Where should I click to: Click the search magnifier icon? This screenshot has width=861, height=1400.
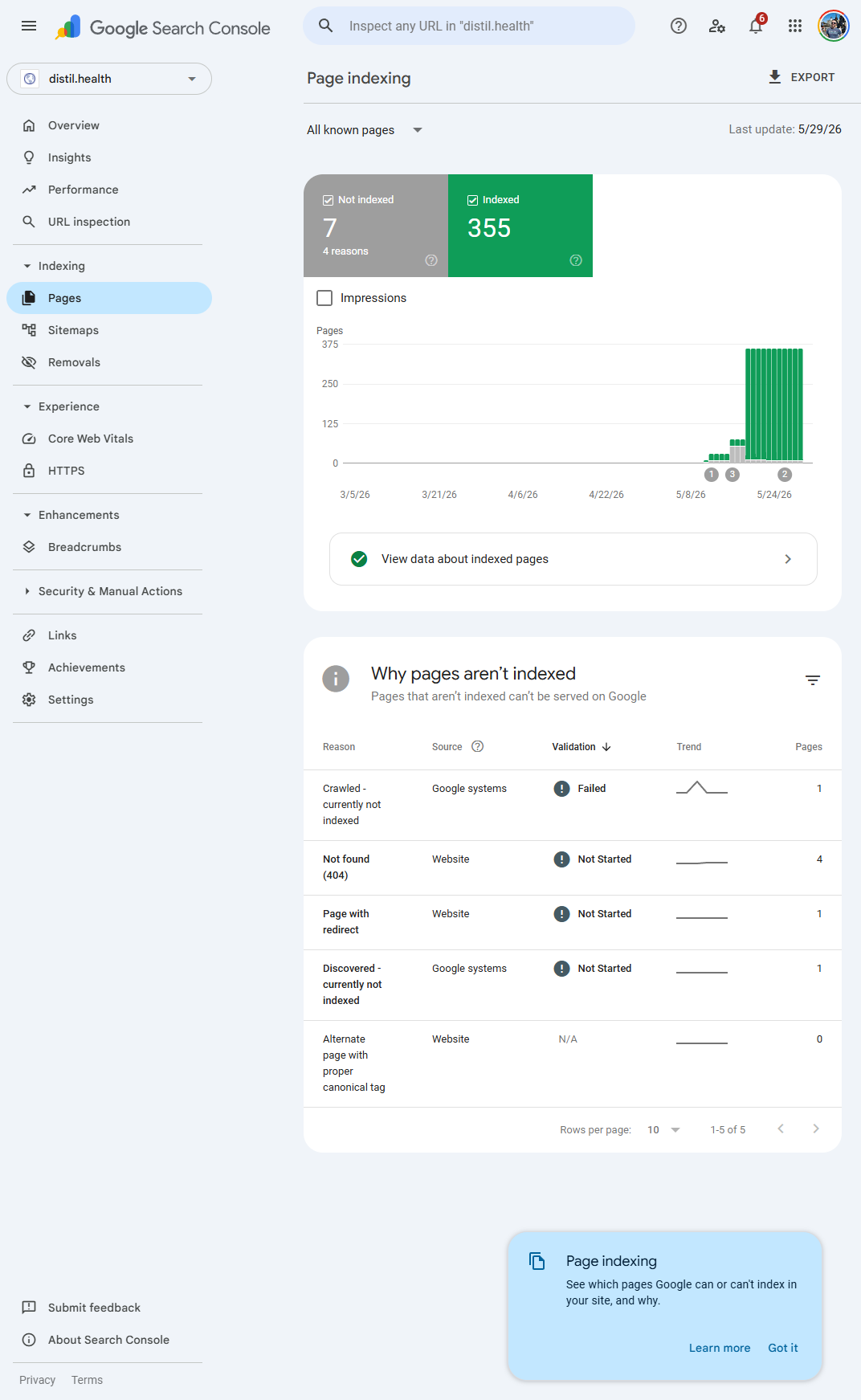tap(326, 26)
